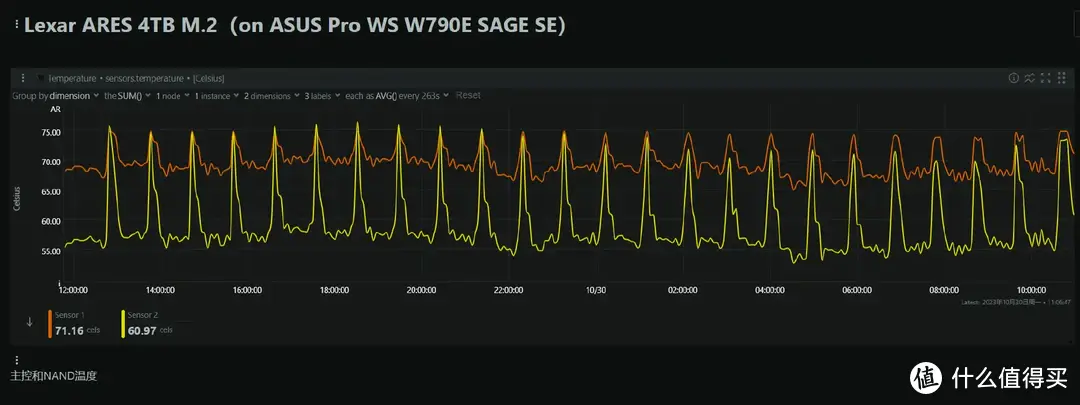
Task: Open the SUM() aggregation dropdown
Action: 132,96
